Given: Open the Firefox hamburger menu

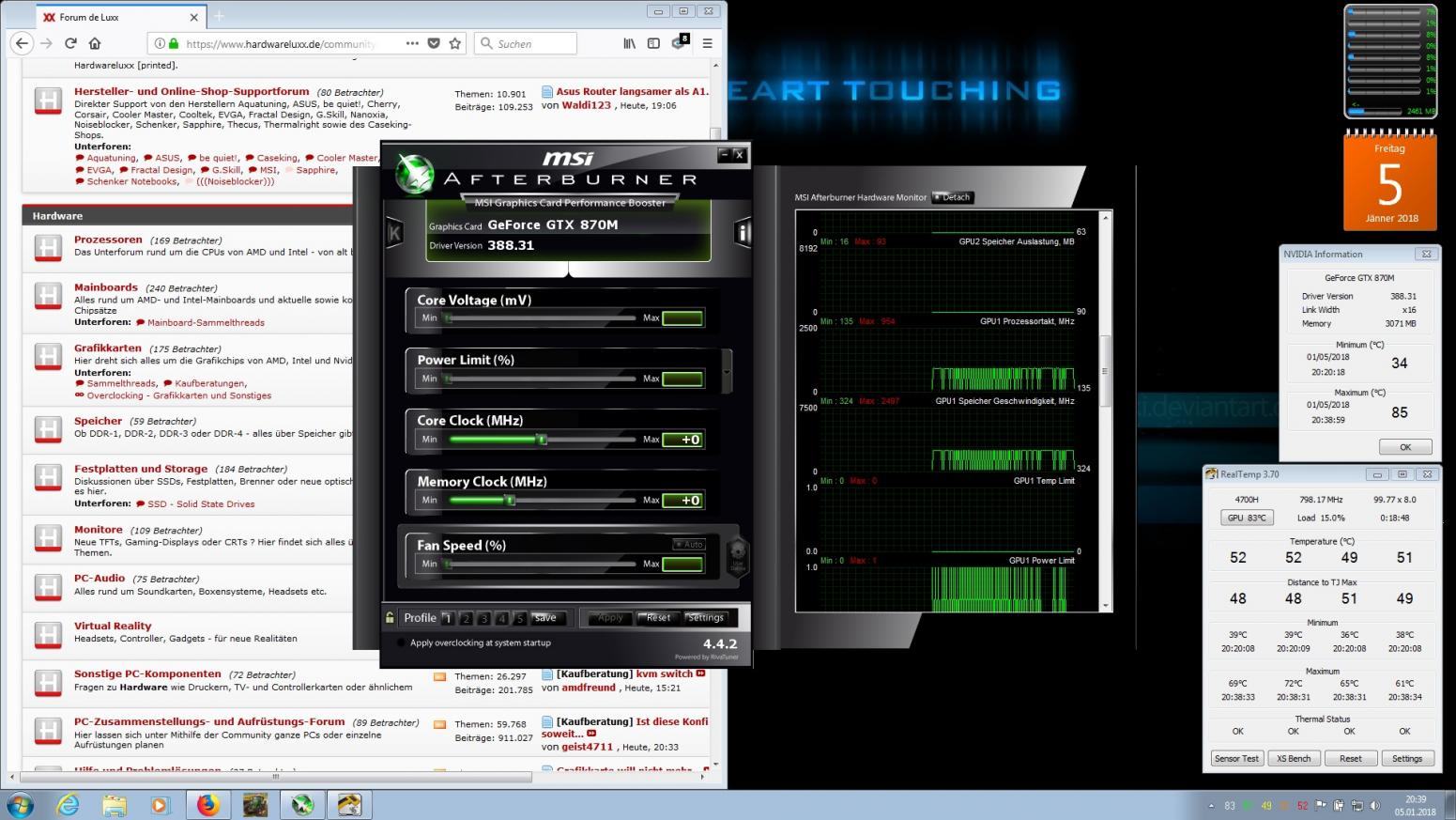Looking at the screenshot, I should click(x=707, y=43).
